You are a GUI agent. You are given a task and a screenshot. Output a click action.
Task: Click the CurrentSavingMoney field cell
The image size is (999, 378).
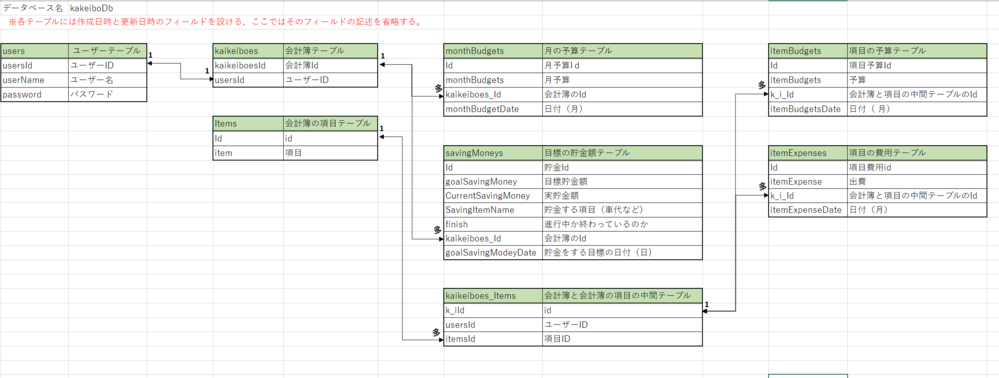click(492, 196)
